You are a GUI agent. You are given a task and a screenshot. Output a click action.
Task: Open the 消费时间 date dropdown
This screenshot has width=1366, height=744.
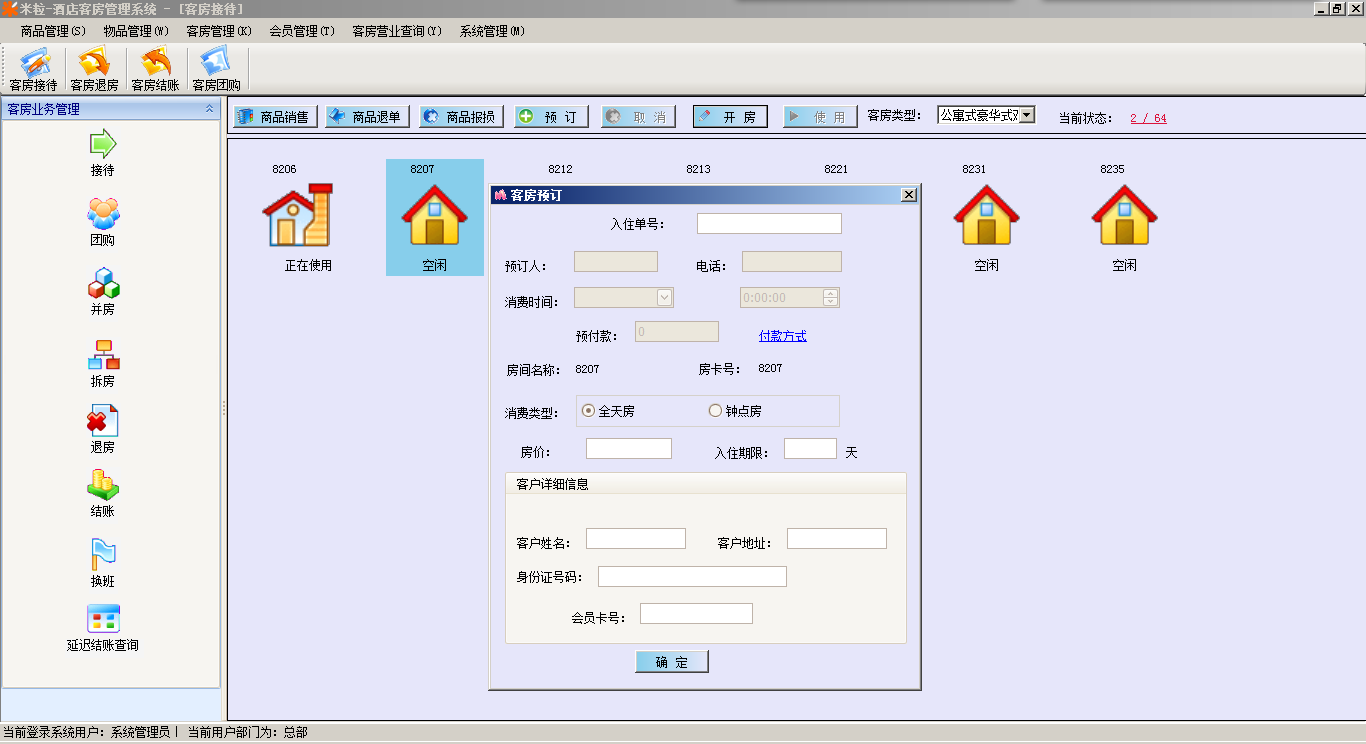pos(664,297)
